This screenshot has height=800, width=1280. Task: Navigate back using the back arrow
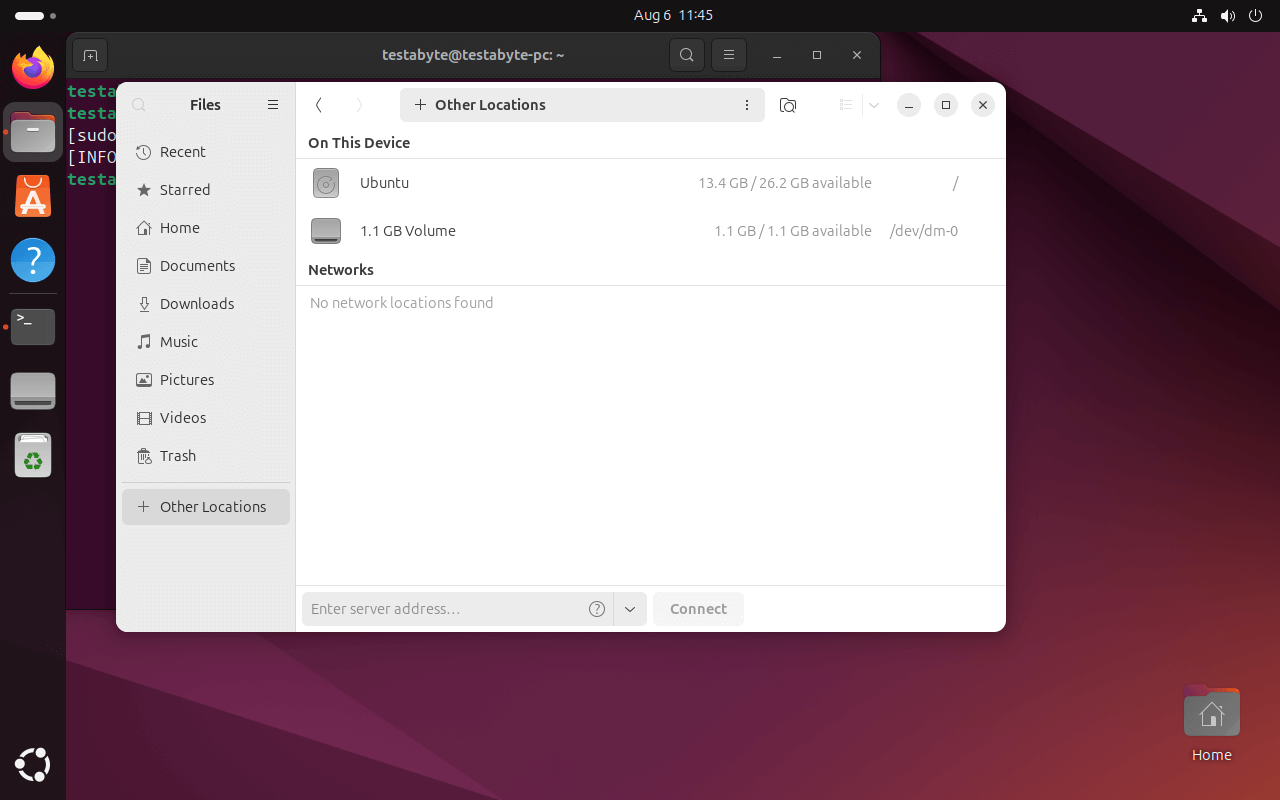coord(319,104)
